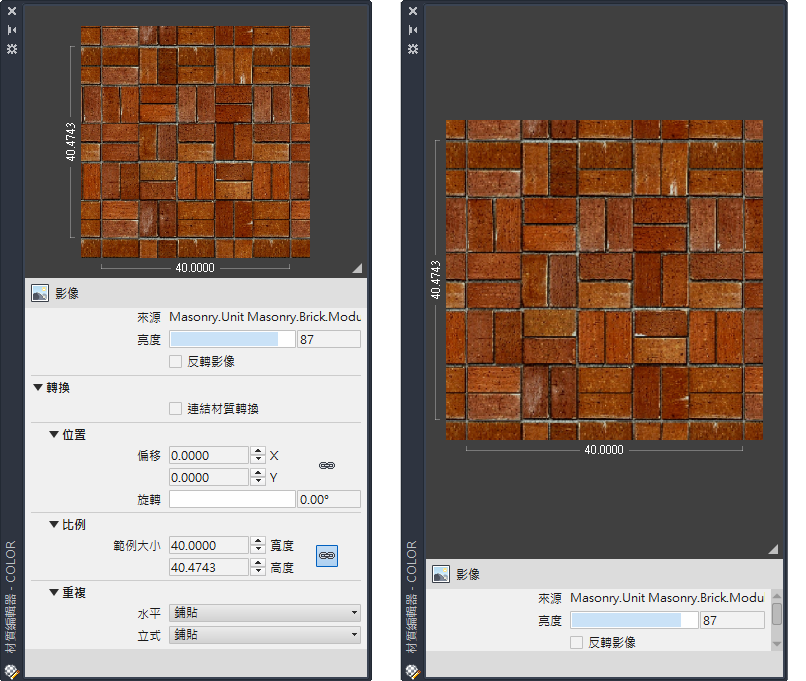Click source file name in right palette
This screenshot has width=806, height=681.
[x=667, y=598]
